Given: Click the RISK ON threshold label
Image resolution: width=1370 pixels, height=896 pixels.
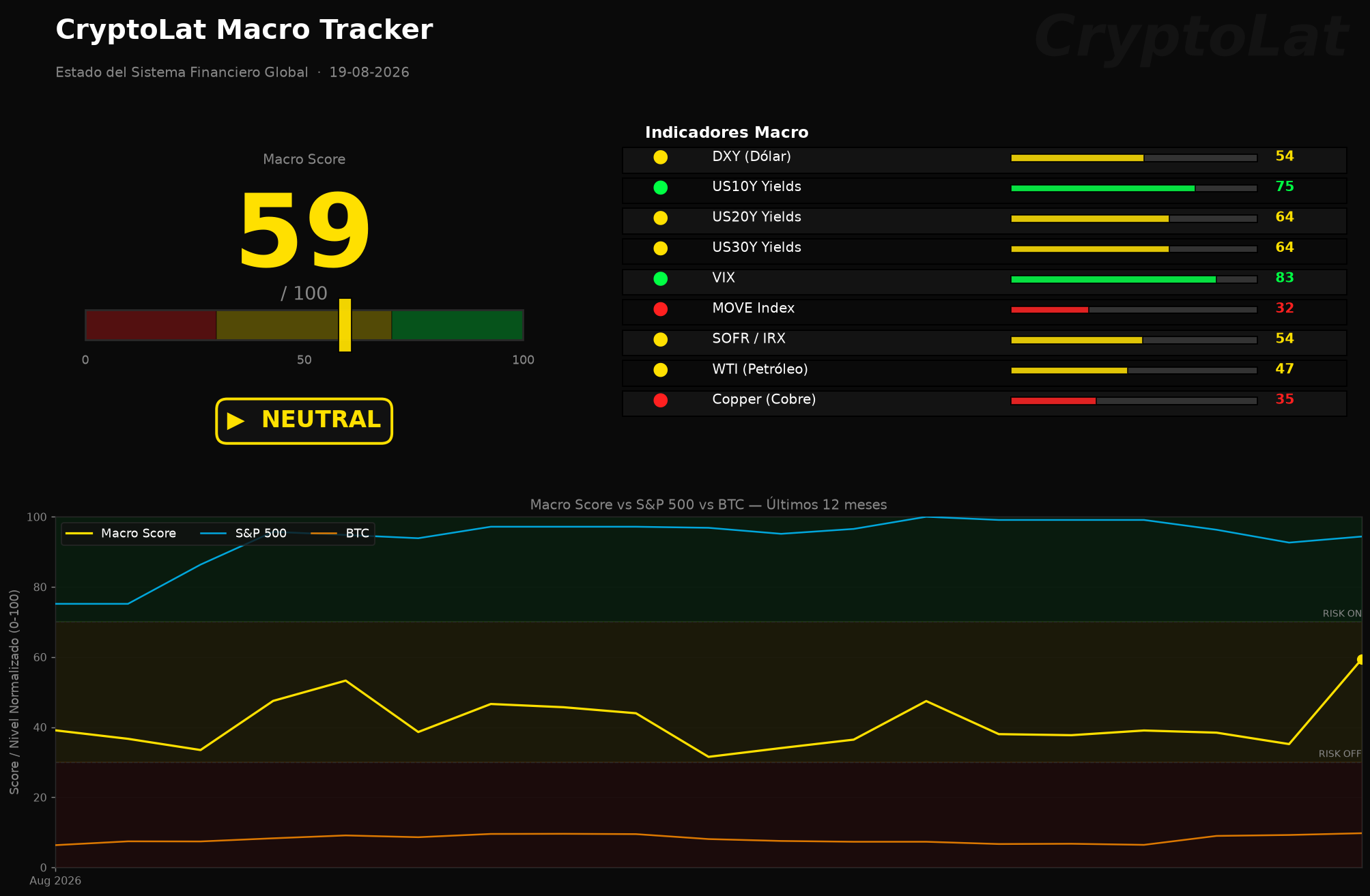Looking at the screenshot, I should pos(1342,613).
